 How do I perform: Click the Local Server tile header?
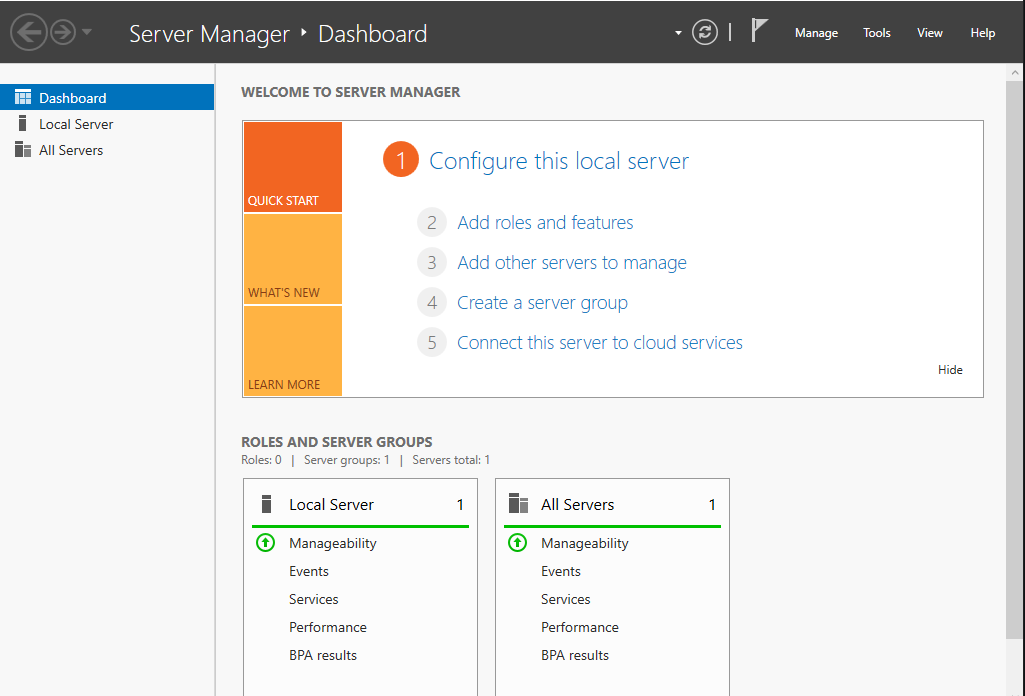click(x=360, y=505)
